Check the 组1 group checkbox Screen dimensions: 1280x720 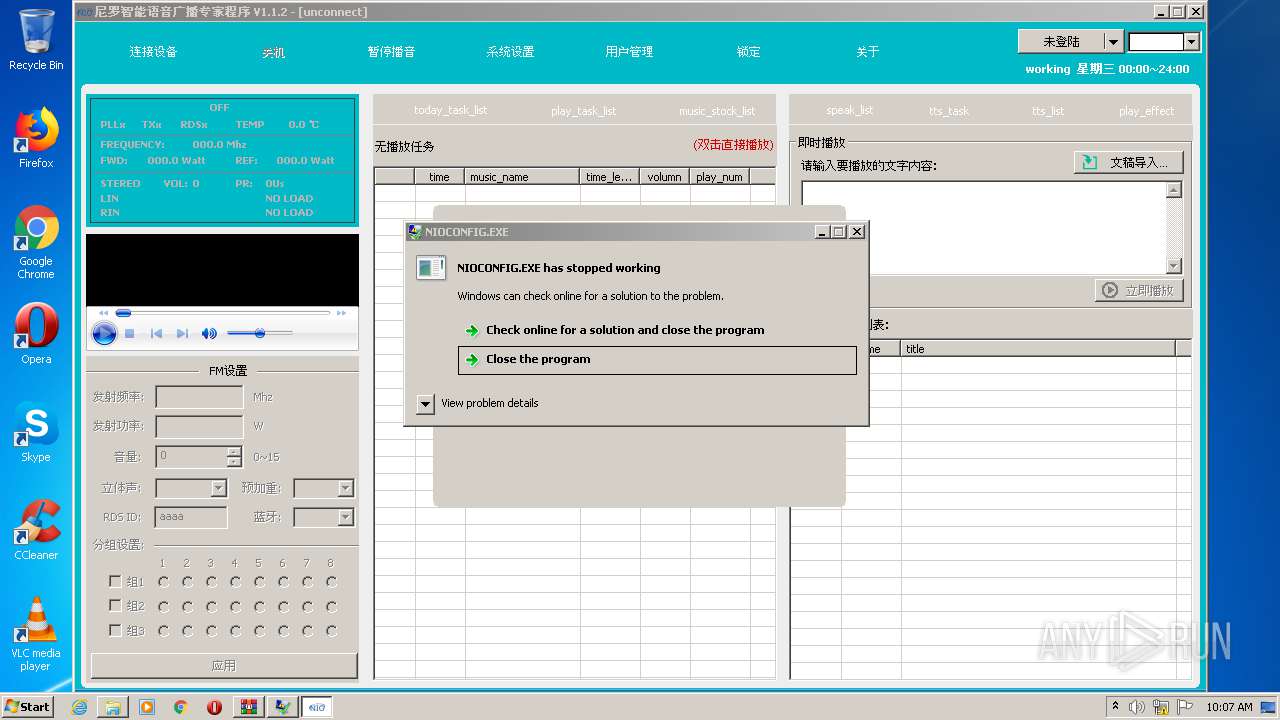tap(115, 581)
